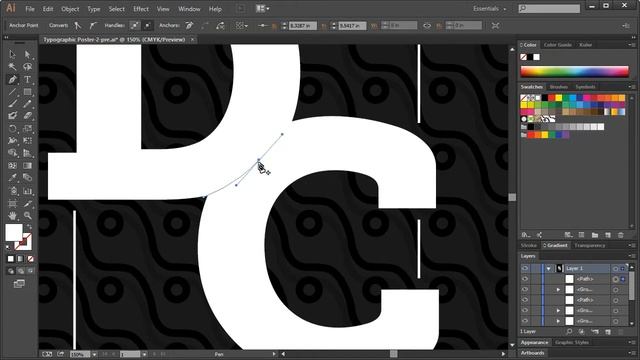This screenshot has width=640, height=360.
Task: Click the Stroke color box in toolbox
Action: [24, 242]
